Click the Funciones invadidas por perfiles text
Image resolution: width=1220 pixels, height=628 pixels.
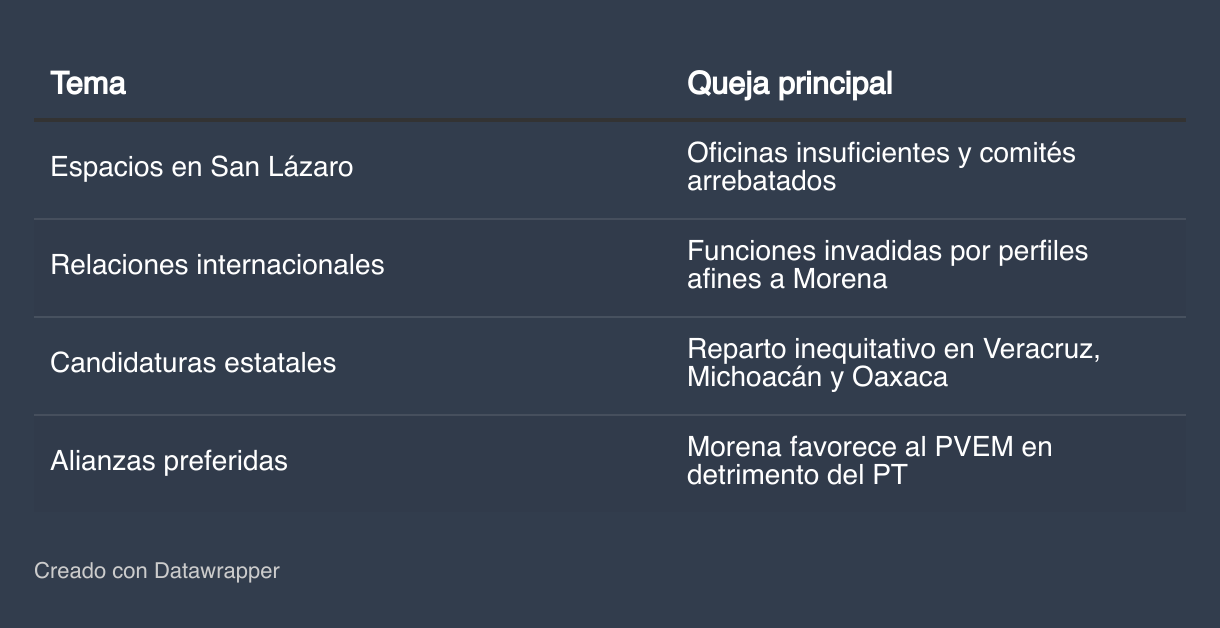pyautogui.click(x=887, y=251)
